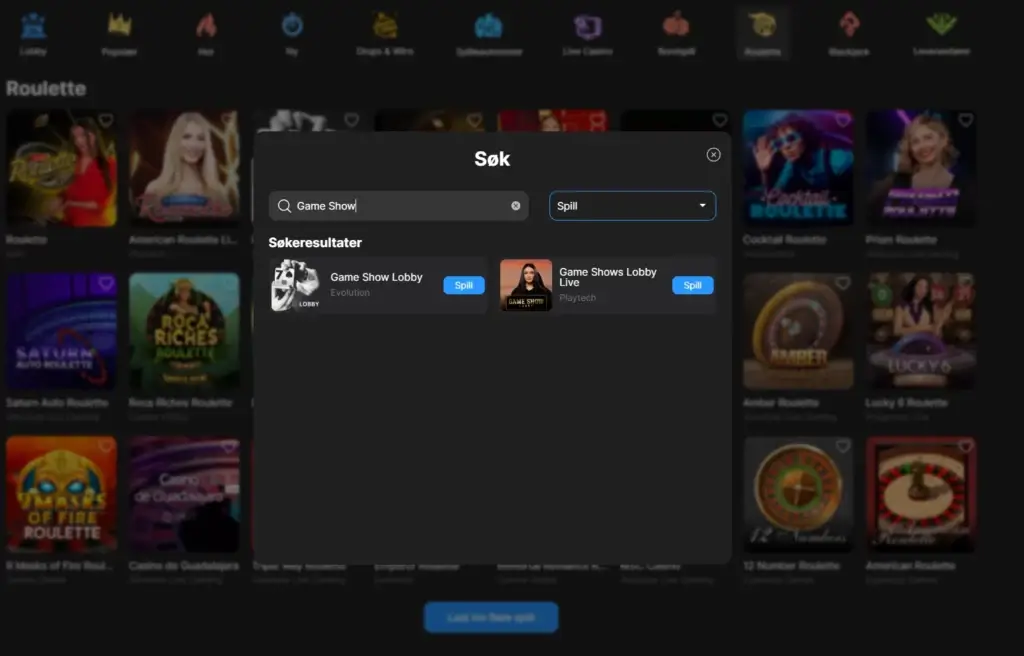Image resolution: width=1024 pixels, height=656 pixels.
Task: Click the magnifier icon in the search box
Action: [x=284, y=206]
